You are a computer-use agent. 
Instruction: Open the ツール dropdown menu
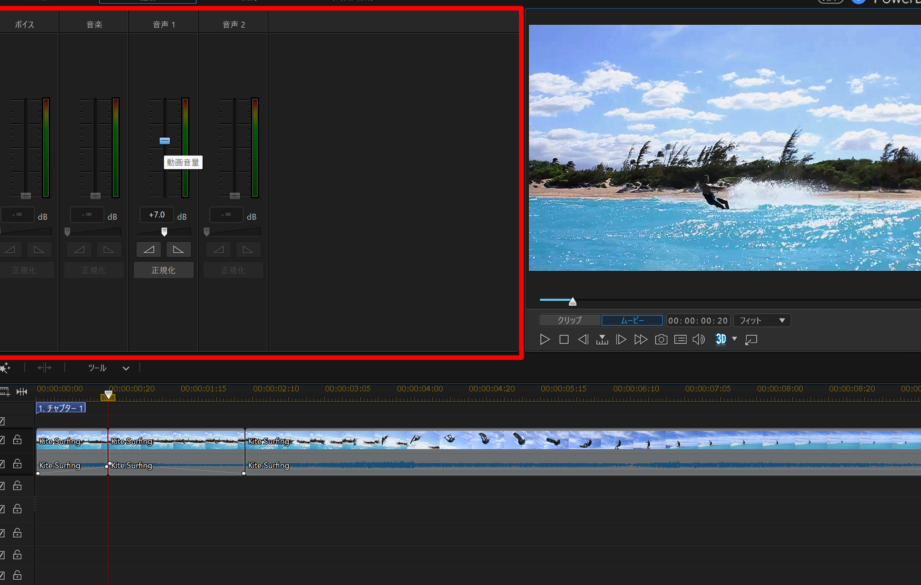tap(108, 368)
